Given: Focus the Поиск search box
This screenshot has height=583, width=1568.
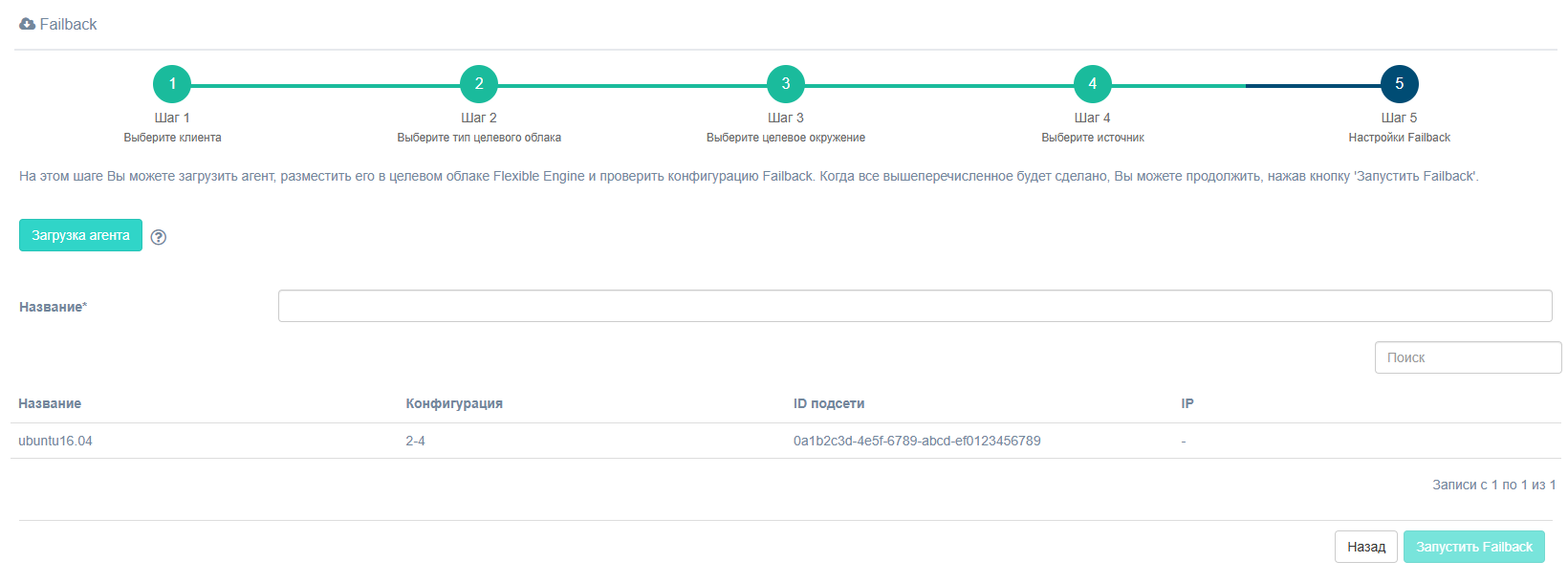Looking at the screenshot, I should [1468, 357].
